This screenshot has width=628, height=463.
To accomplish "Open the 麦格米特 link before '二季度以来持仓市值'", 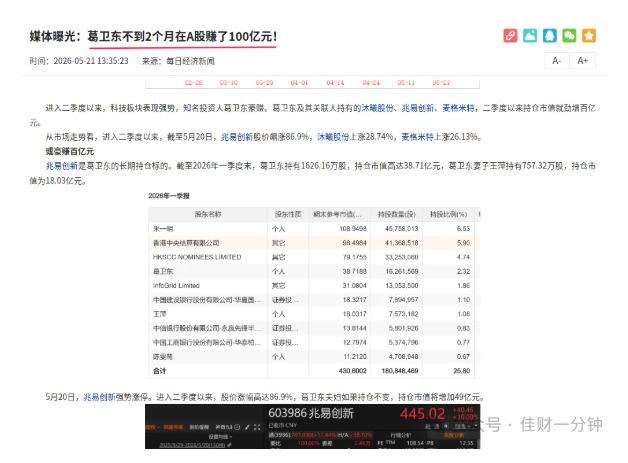I will click(459, 108).
